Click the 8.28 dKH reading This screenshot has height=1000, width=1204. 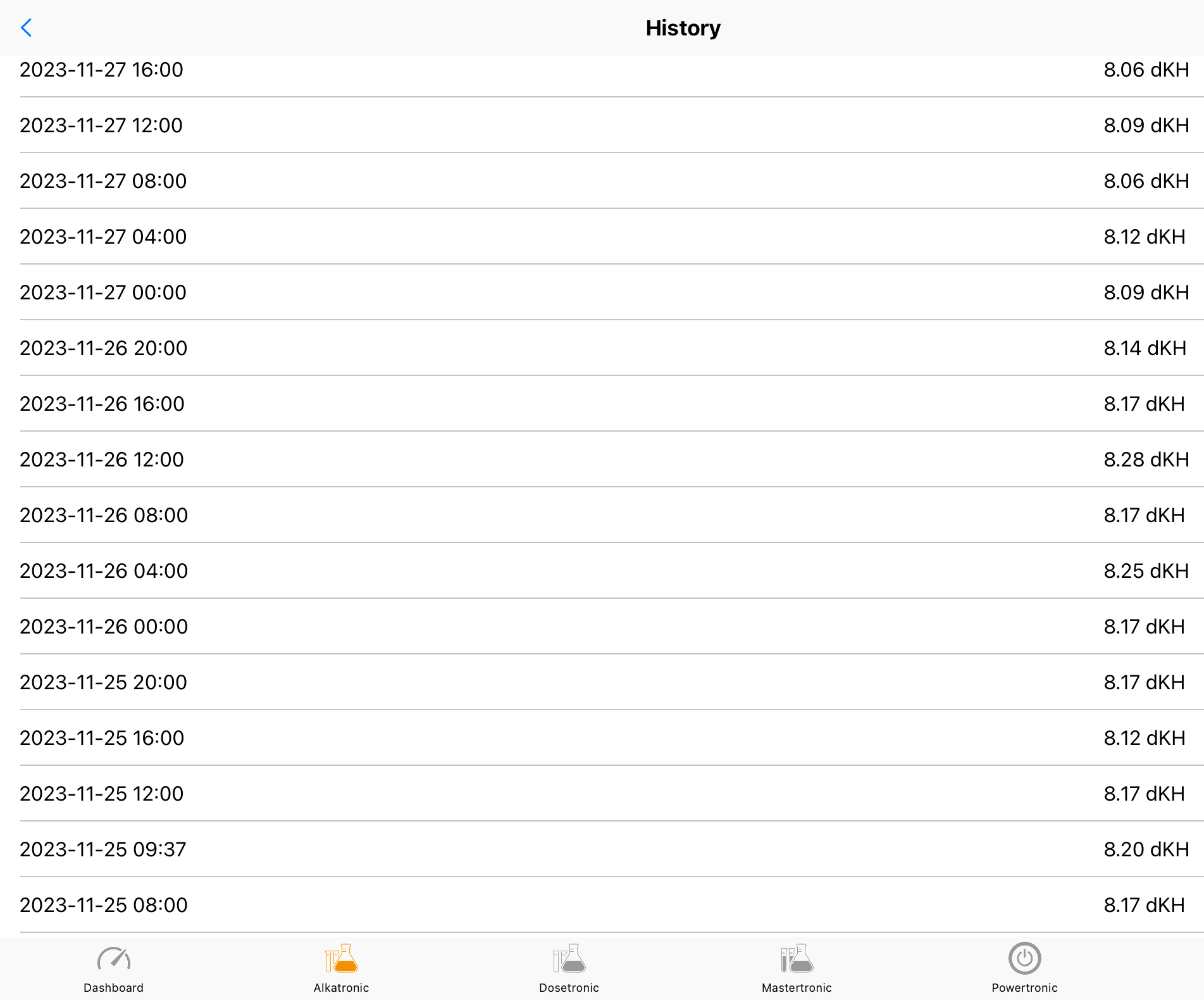[x=1146, y=459]
